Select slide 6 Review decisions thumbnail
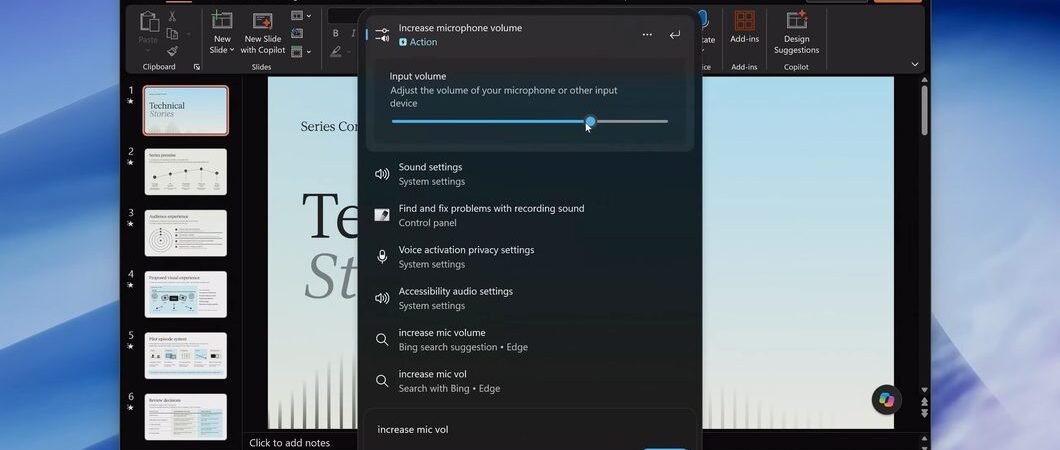 click(185, 417)
